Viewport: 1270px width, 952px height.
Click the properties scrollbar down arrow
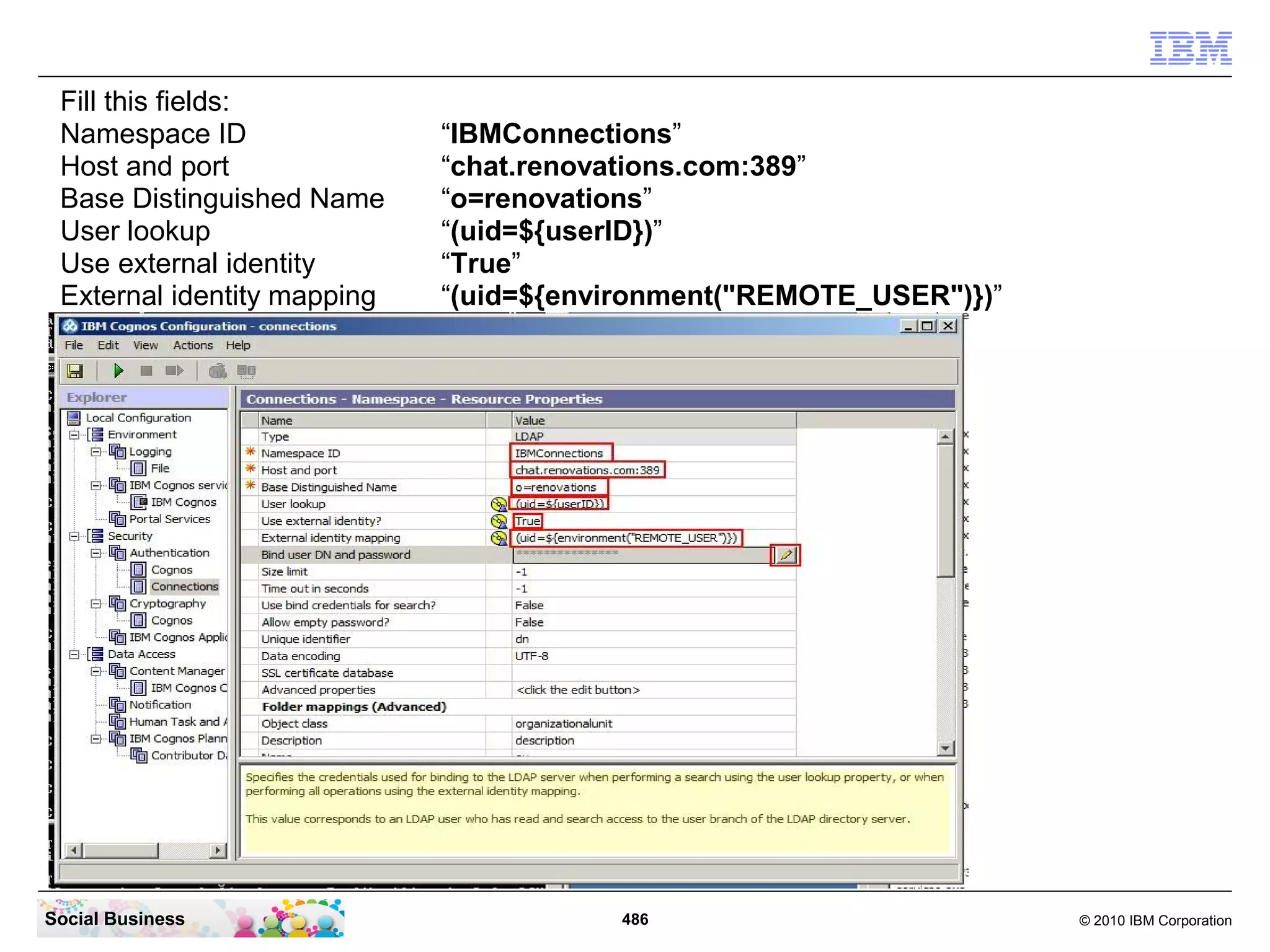pos(945,748)
